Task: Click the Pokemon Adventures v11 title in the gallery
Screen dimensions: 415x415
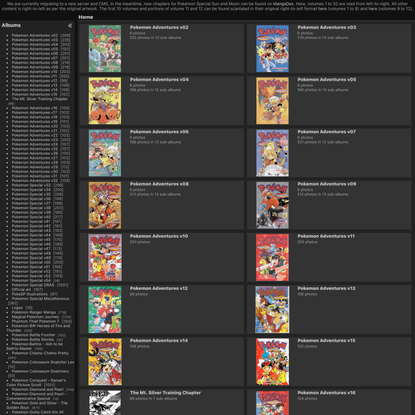Action: [x=326, y=236]
